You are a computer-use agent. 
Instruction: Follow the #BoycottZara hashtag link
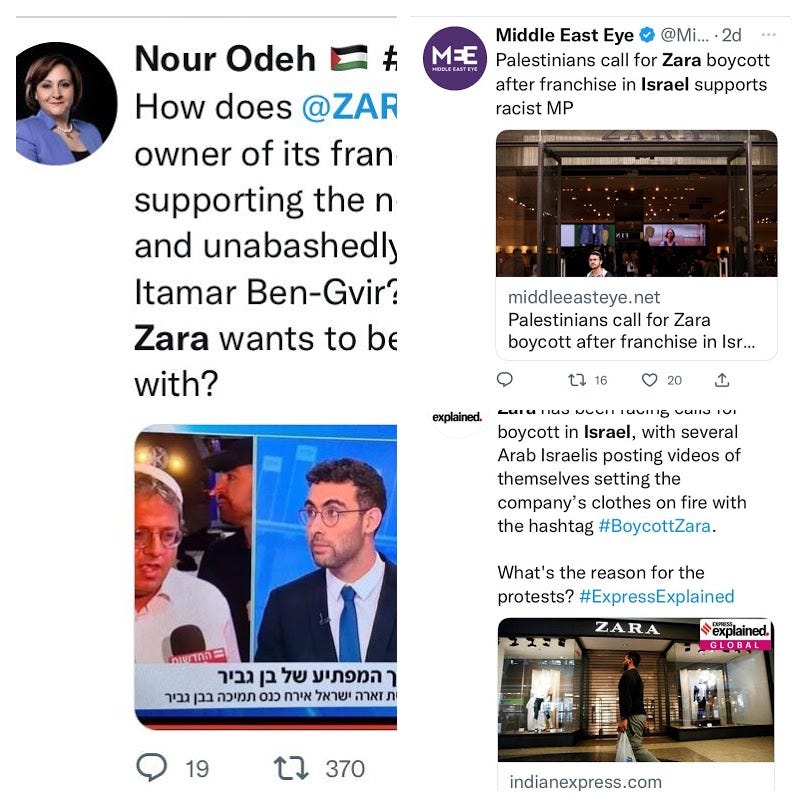655,526
